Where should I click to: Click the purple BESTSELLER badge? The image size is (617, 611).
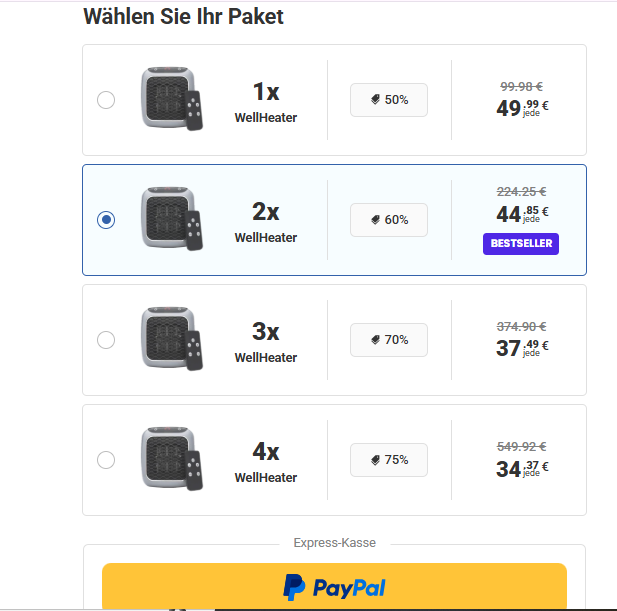520,243
